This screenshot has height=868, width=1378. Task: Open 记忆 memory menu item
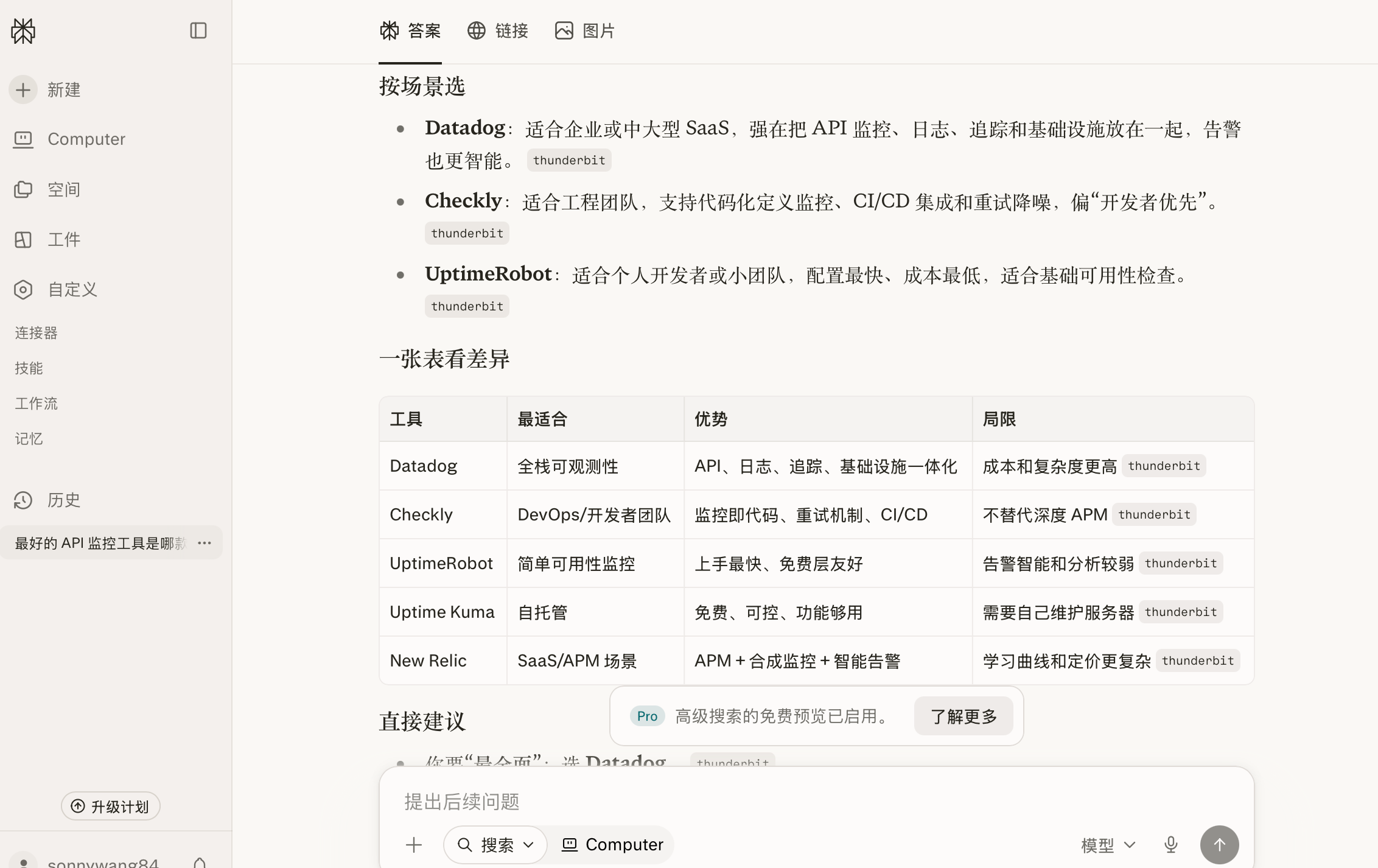tap(29, 439)
